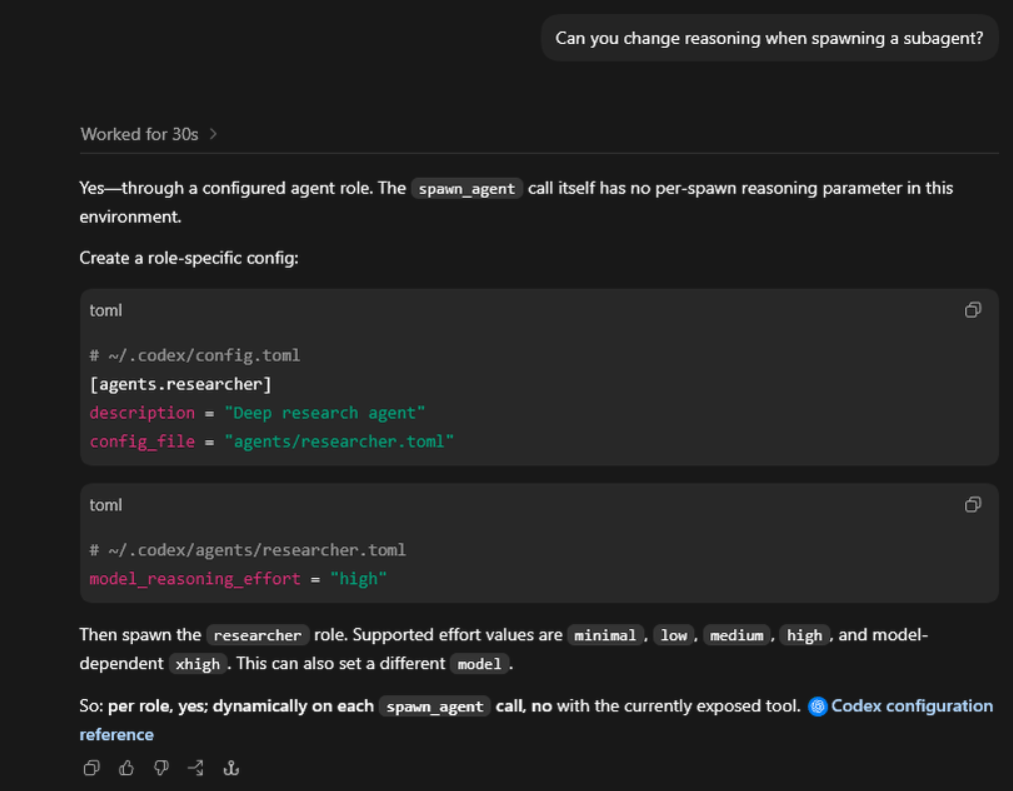Click the '[agents.researcher]' line
The height and width of the screenshot is (791, 1013).
click(x=180, y=385)
